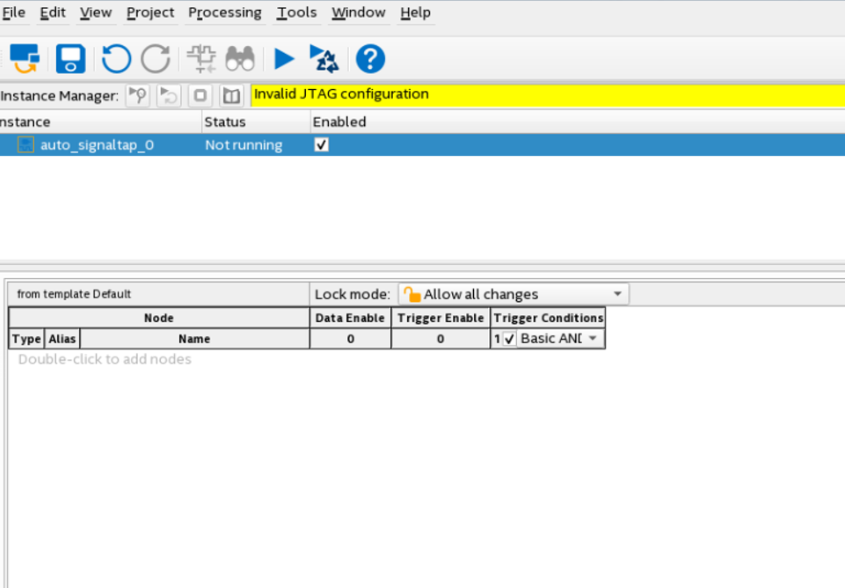Uncheck Enabled box for auto_signaltap_0
The image size is (845, 588).
pyautogui.click(x=321, y=145)
